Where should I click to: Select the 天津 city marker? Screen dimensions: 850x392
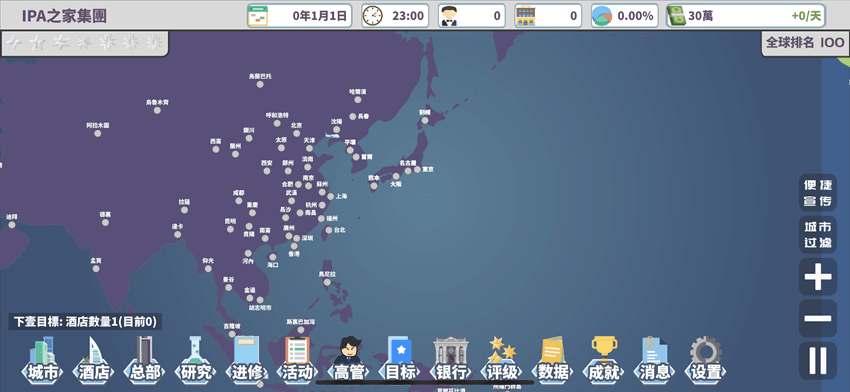coord(309,148)
